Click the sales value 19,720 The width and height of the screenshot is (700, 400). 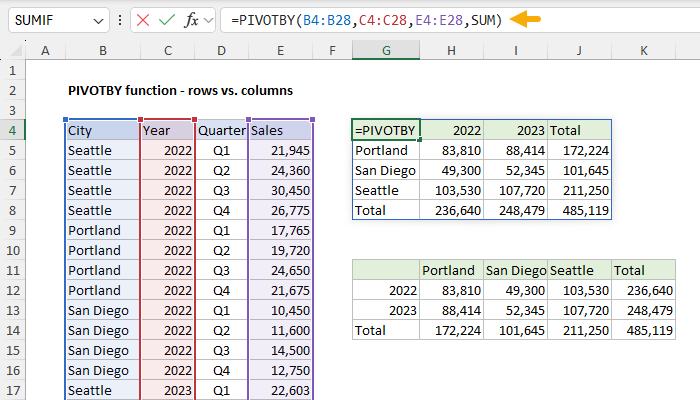(280, 250)
